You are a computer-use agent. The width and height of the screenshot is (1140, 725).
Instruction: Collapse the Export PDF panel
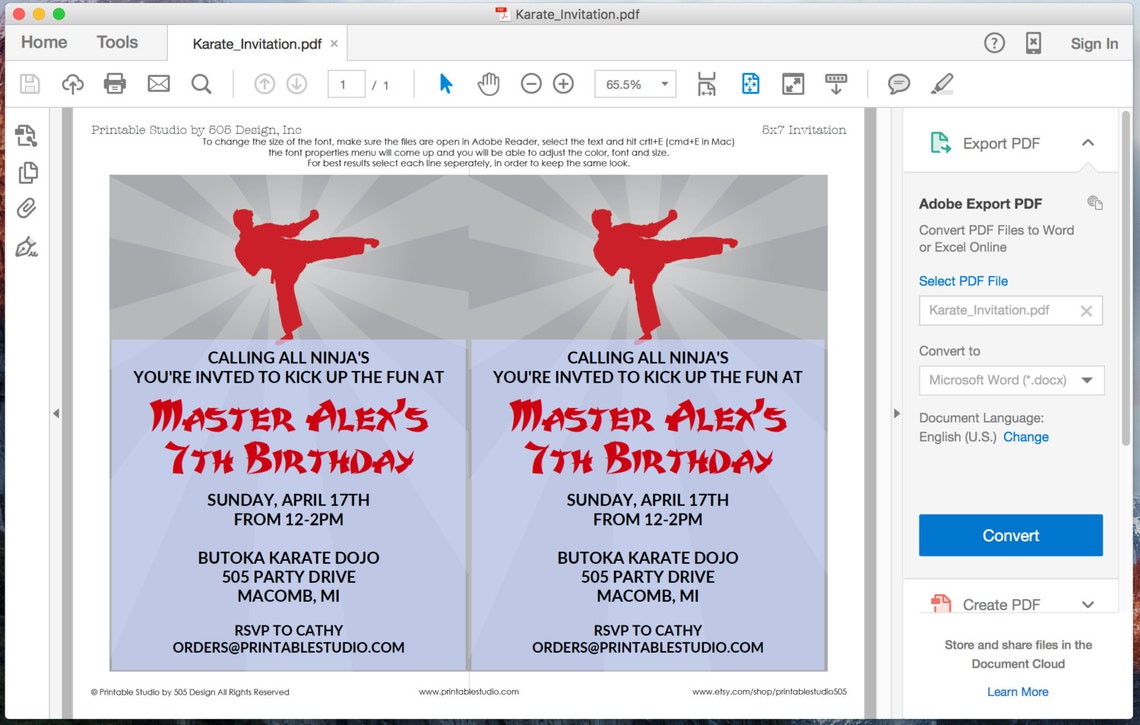point(1089,143)
